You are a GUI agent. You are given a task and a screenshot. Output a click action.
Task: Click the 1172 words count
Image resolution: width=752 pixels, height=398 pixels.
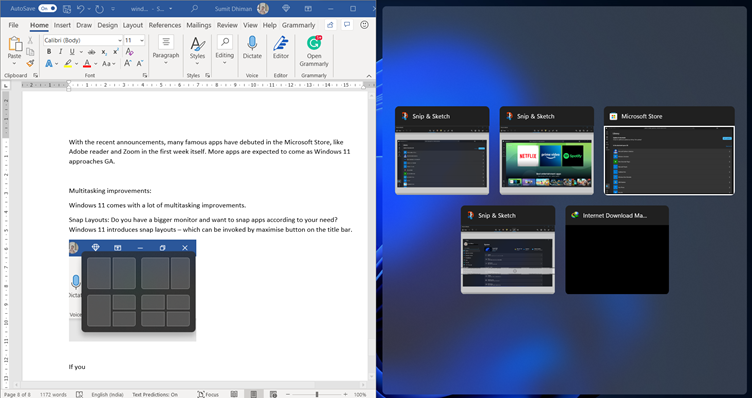tap(53, 394)
